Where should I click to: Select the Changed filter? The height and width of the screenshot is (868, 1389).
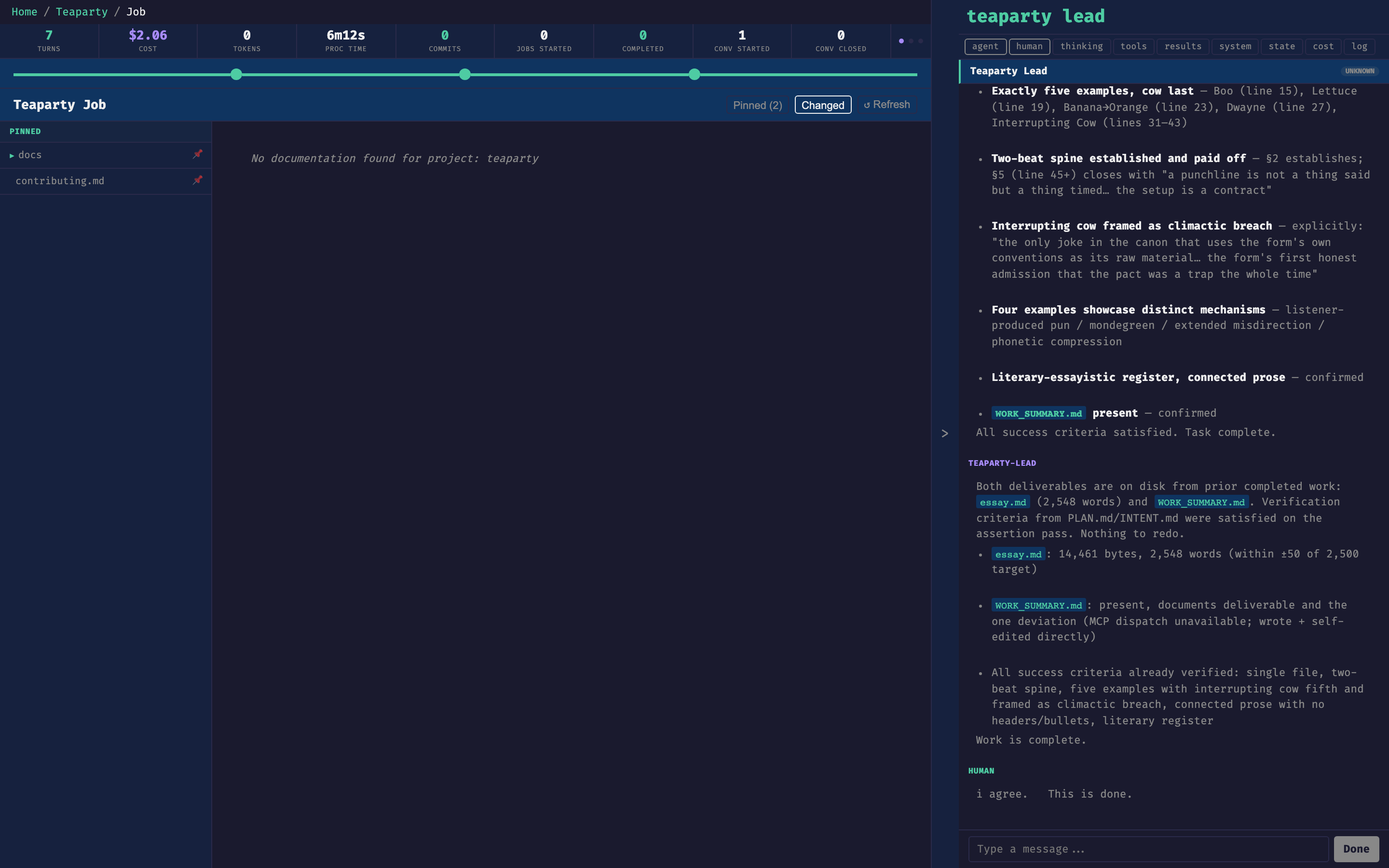tap(822, 105)
